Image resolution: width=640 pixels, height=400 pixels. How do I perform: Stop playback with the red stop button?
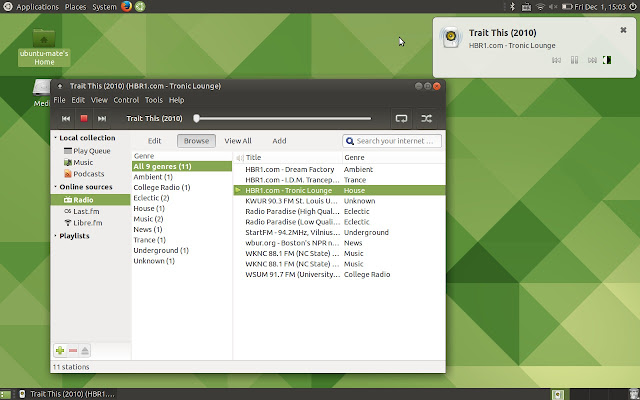(84, 118)
